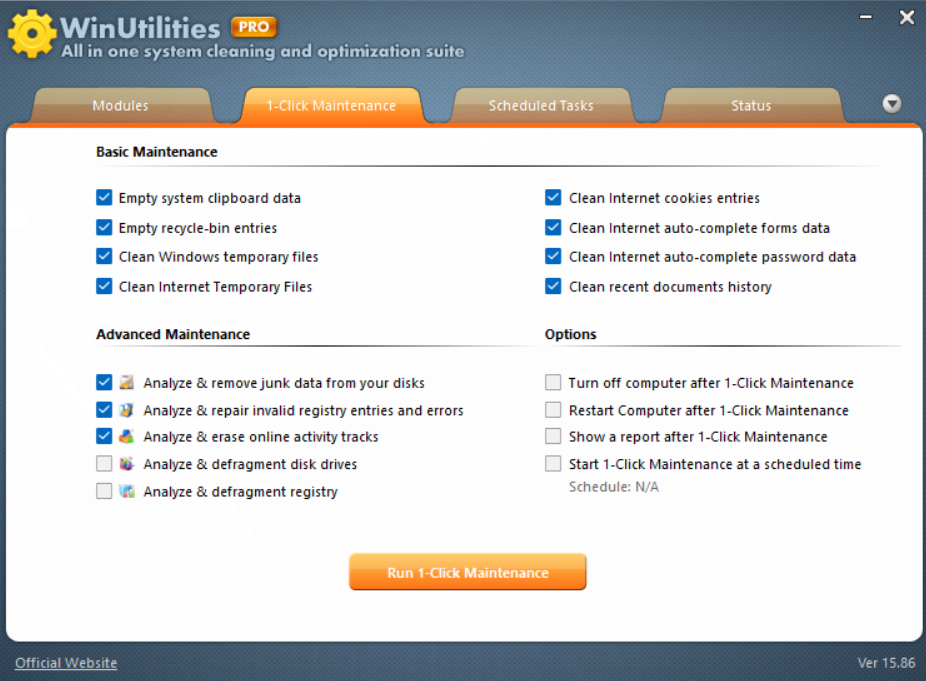Close the WinUtilities window
The image size is (926, 681).
point(907,17)
